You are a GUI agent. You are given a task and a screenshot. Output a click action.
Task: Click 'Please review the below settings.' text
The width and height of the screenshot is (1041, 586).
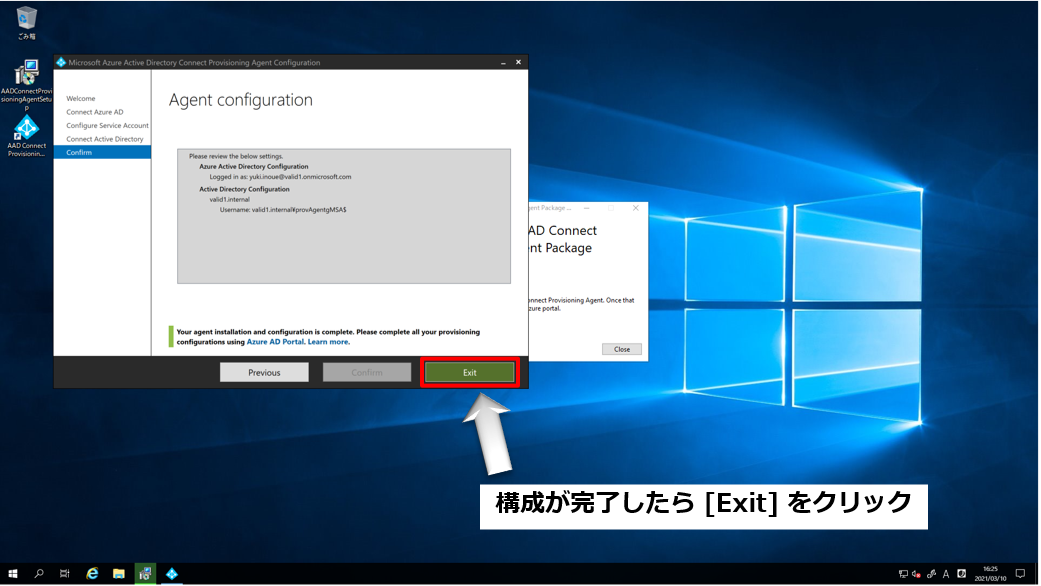[x=236, y=157]
